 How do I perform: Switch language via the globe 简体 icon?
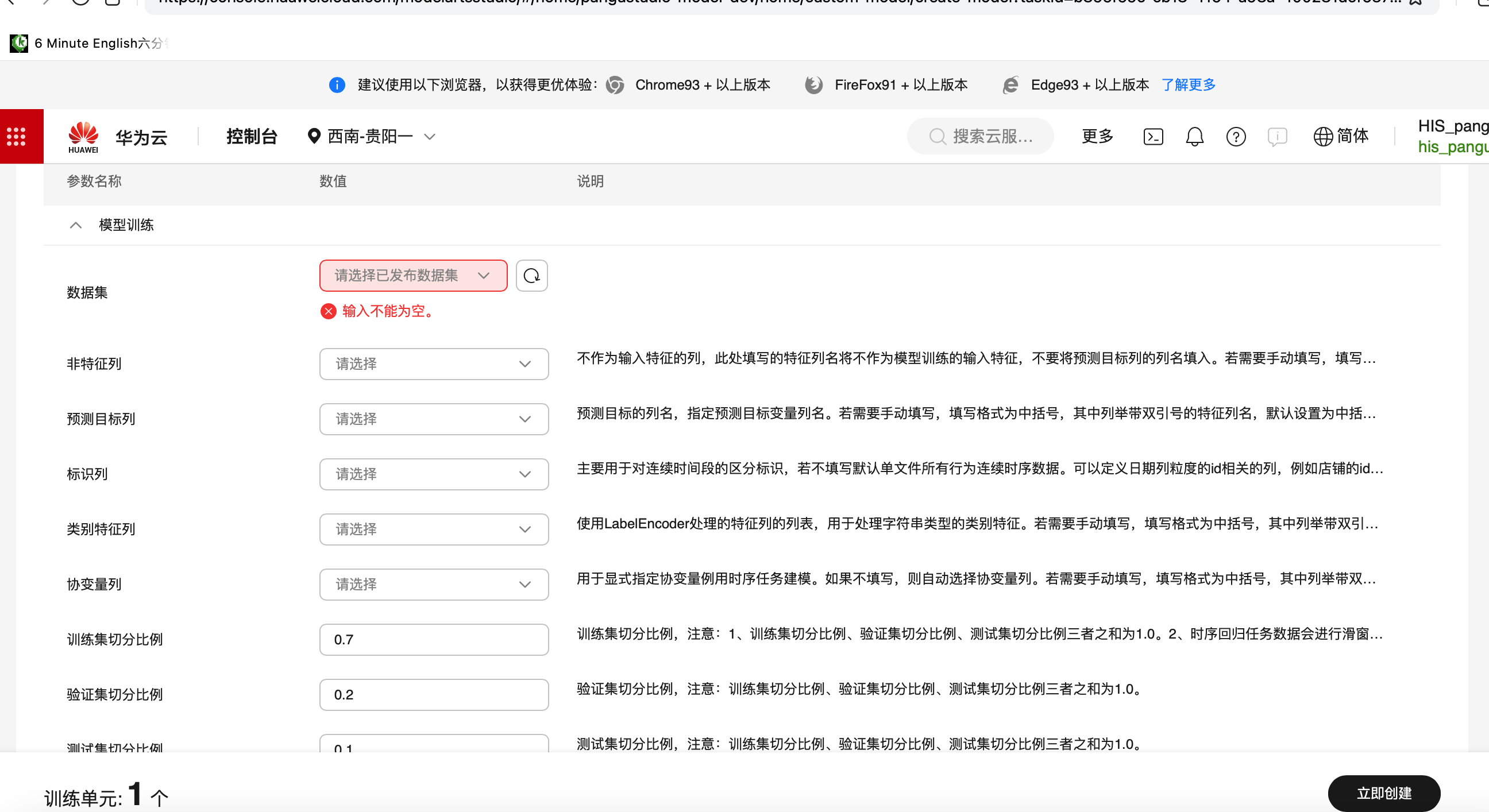coord(1340,137)
